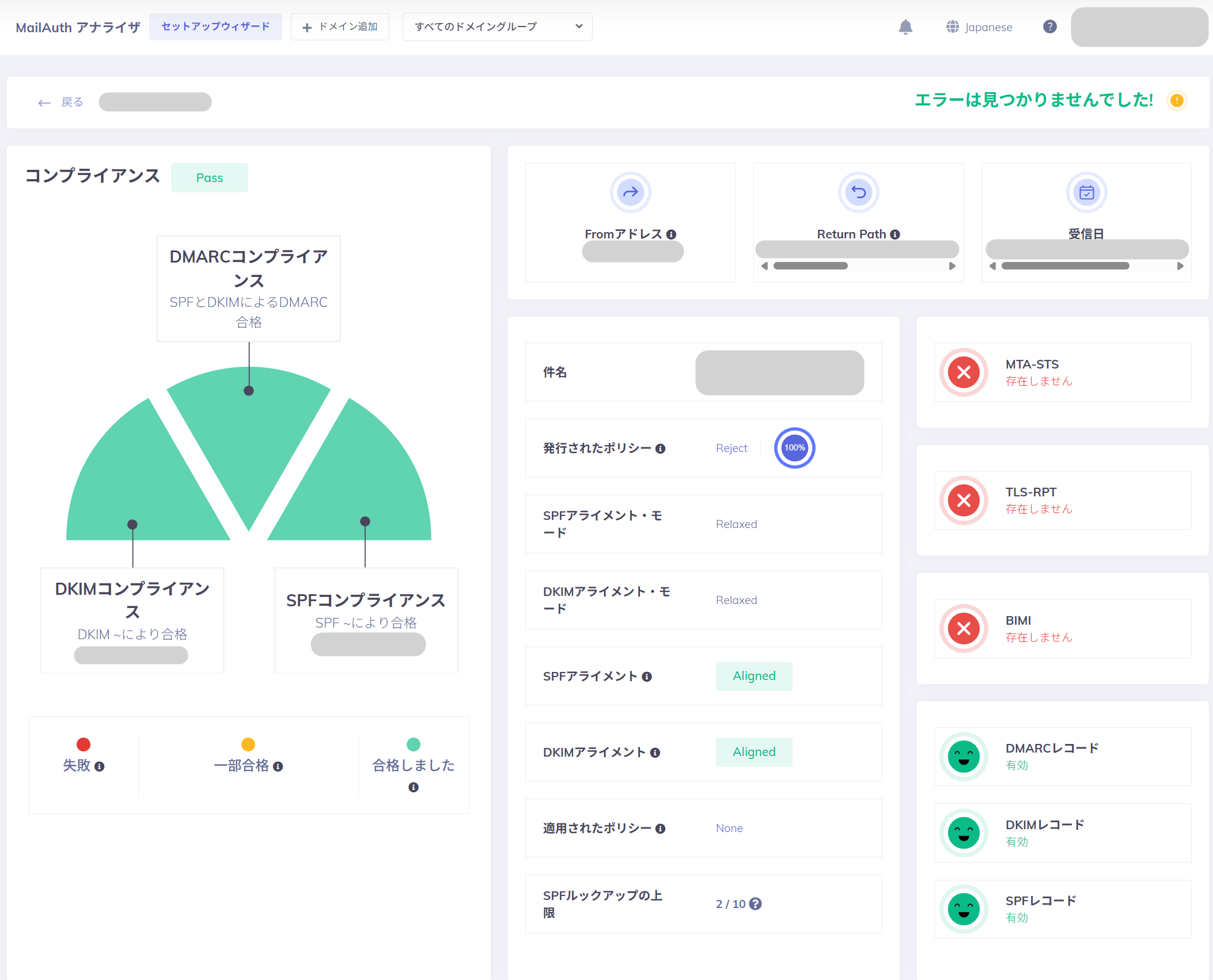Open the すべてのドメイングループ dropdown
The image size is (1213, 980).
coord(496,26)
